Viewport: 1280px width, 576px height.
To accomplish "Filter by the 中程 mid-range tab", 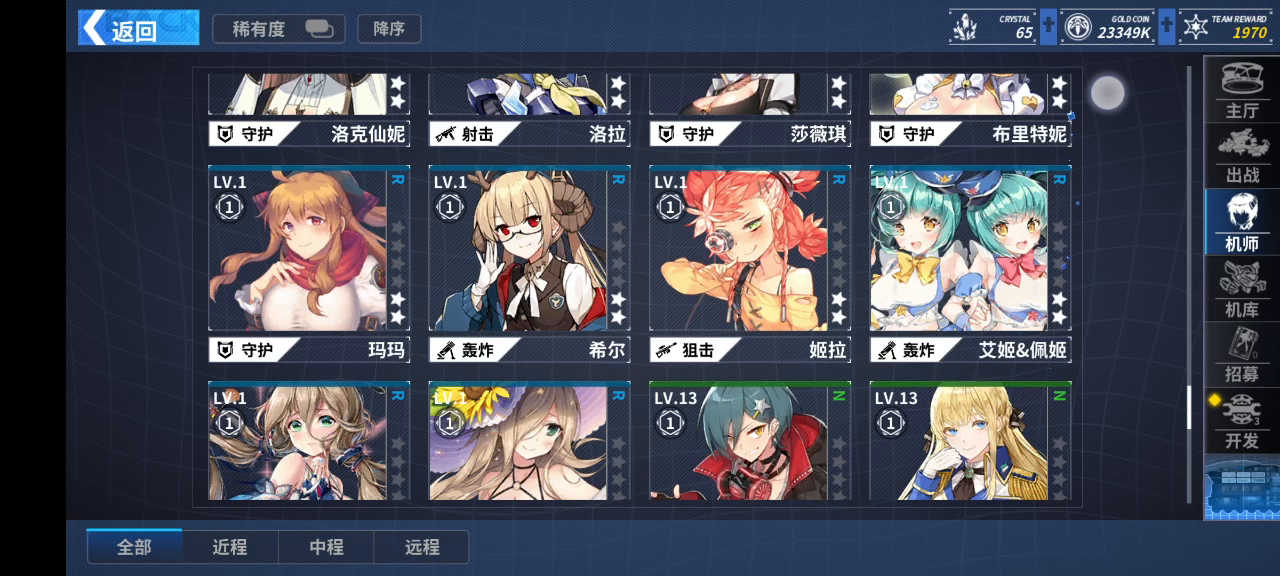I will click(326, 547).
